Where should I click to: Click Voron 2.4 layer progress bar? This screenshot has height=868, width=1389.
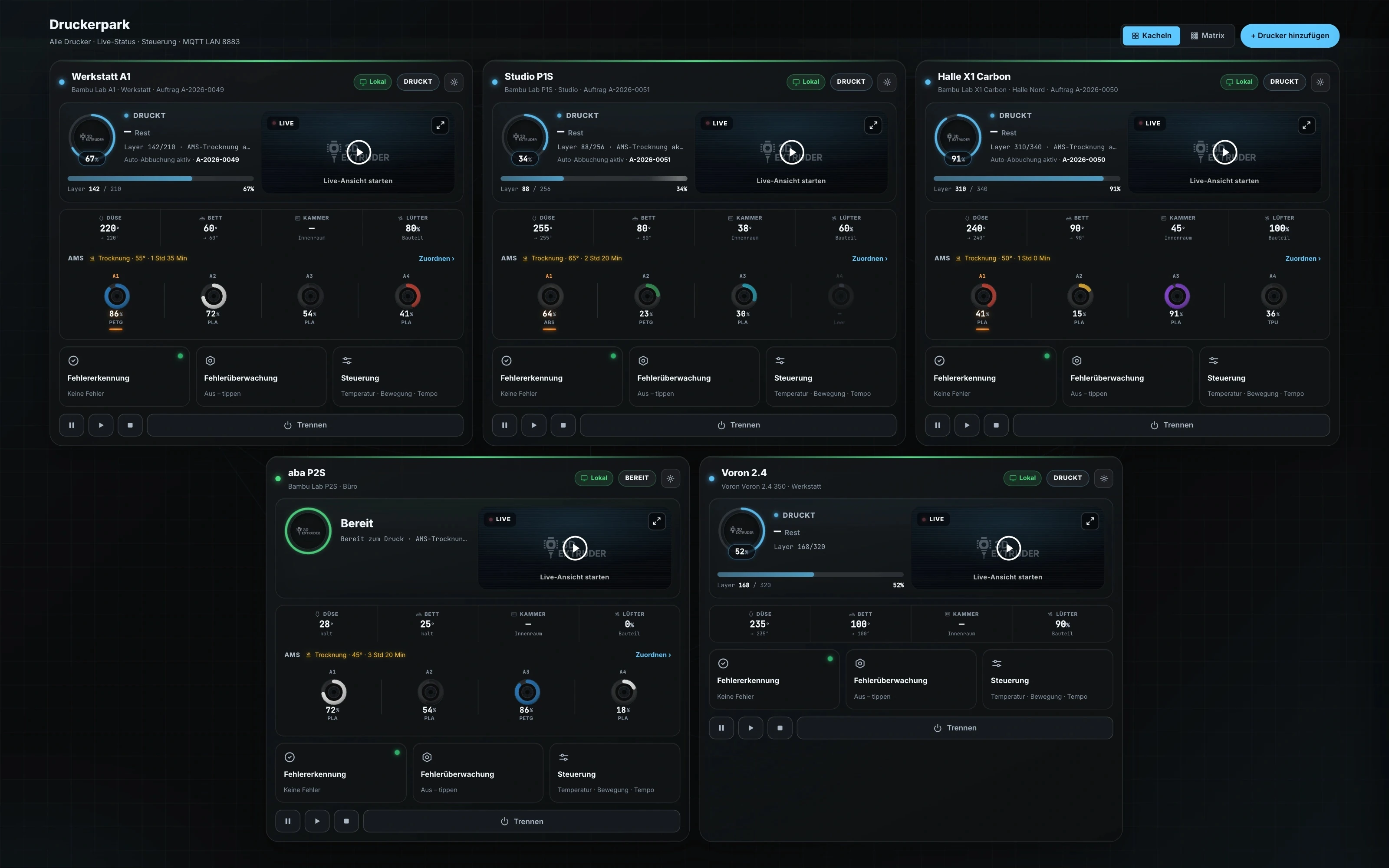[x=810, y=575]
